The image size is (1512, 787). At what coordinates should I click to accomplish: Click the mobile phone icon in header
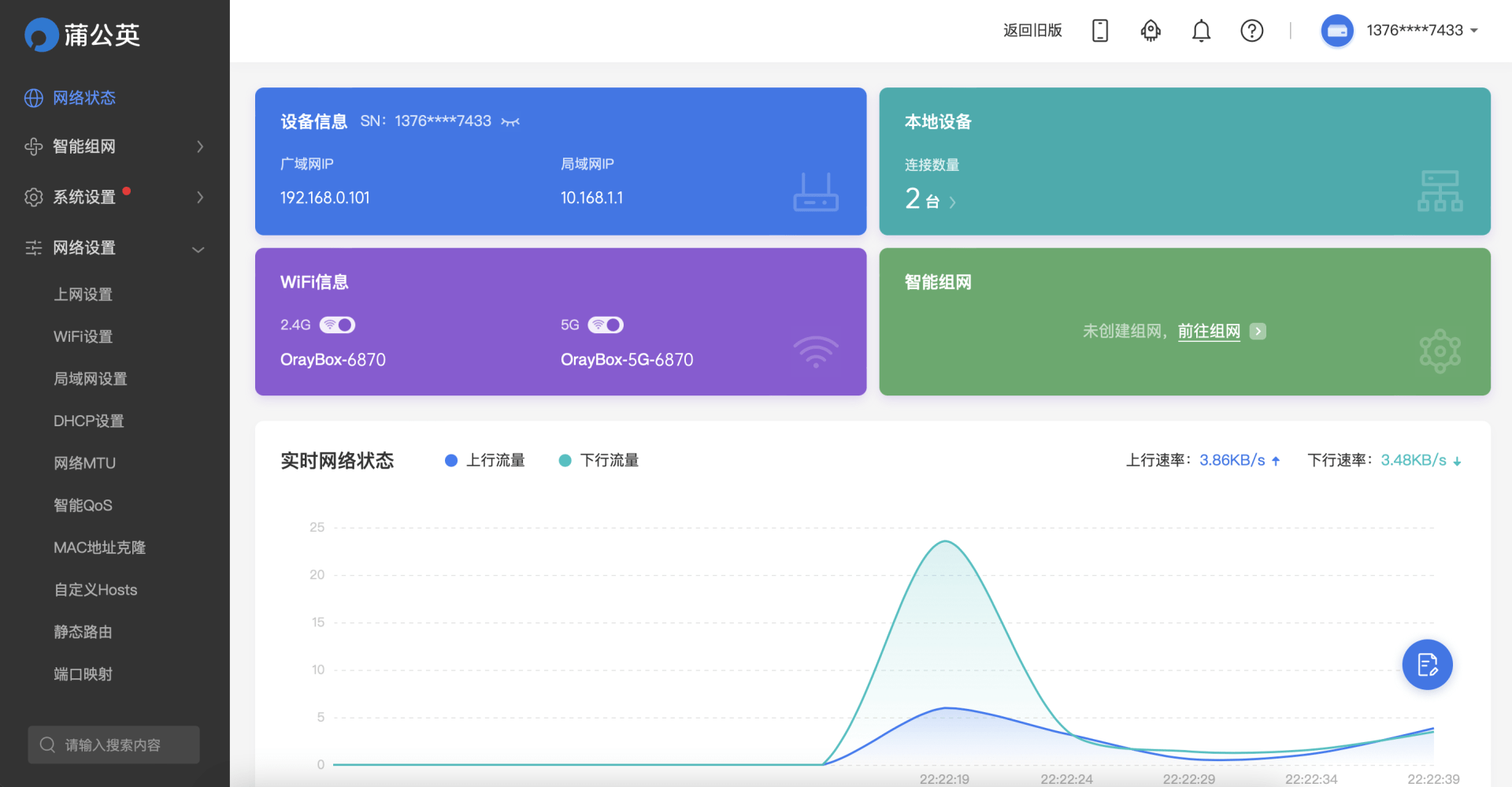coord(1100,31)
